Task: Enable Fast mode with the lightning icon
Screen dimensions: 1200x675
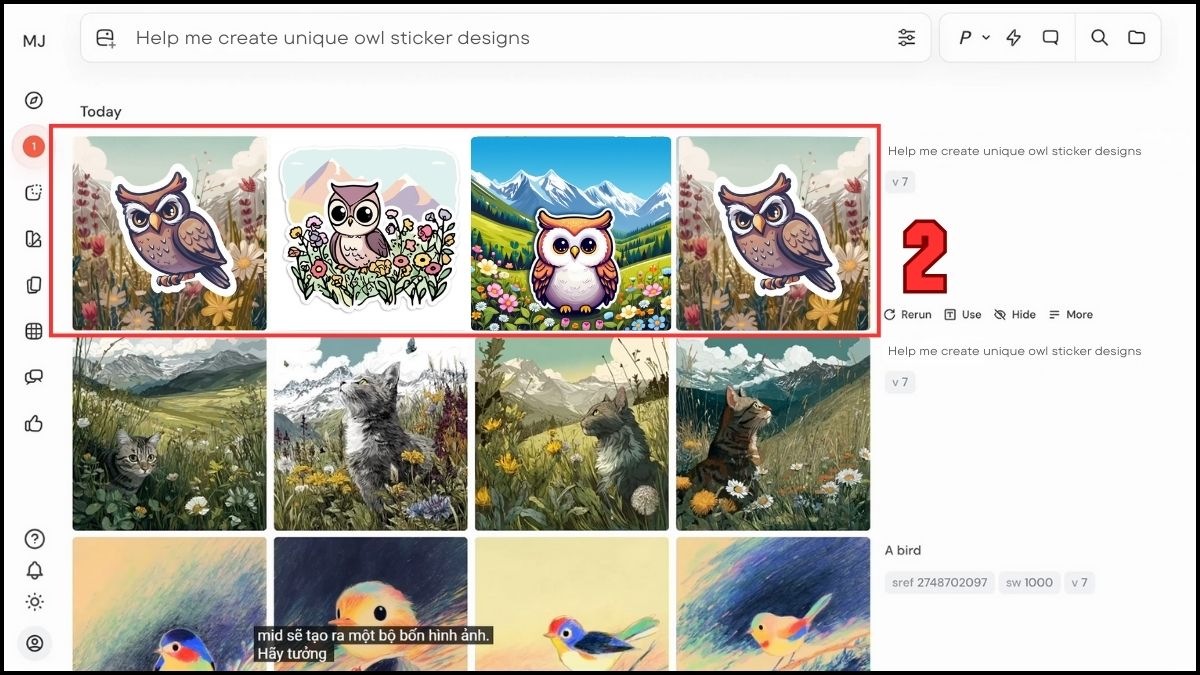Action: click(x=1014, y=37)
